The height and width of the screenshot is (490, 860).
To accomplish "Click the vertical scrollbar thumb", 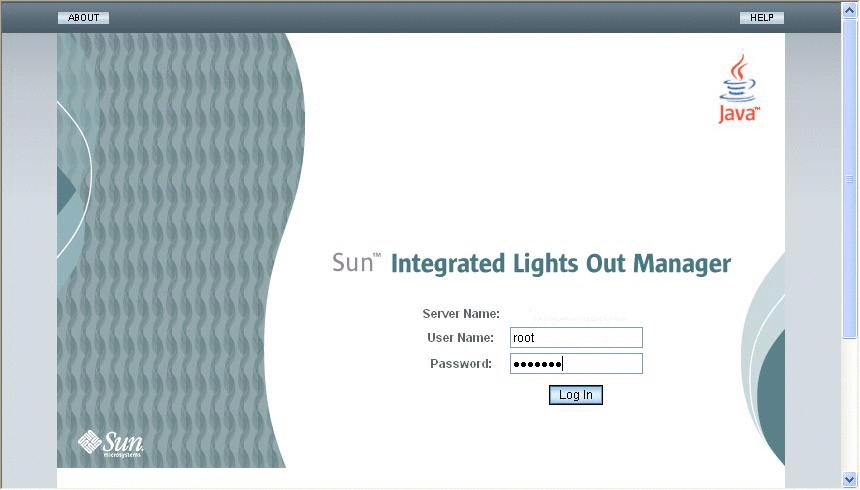I will pos(849,178).
